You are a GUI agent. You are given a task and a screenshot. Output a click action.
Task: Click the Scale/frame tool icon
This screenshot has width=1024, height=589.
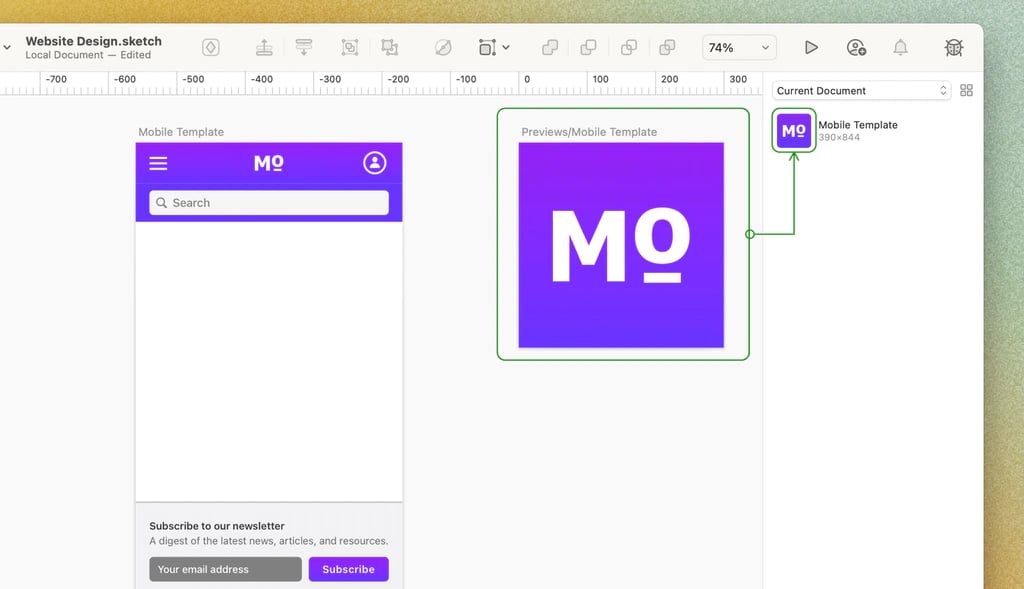487,48
